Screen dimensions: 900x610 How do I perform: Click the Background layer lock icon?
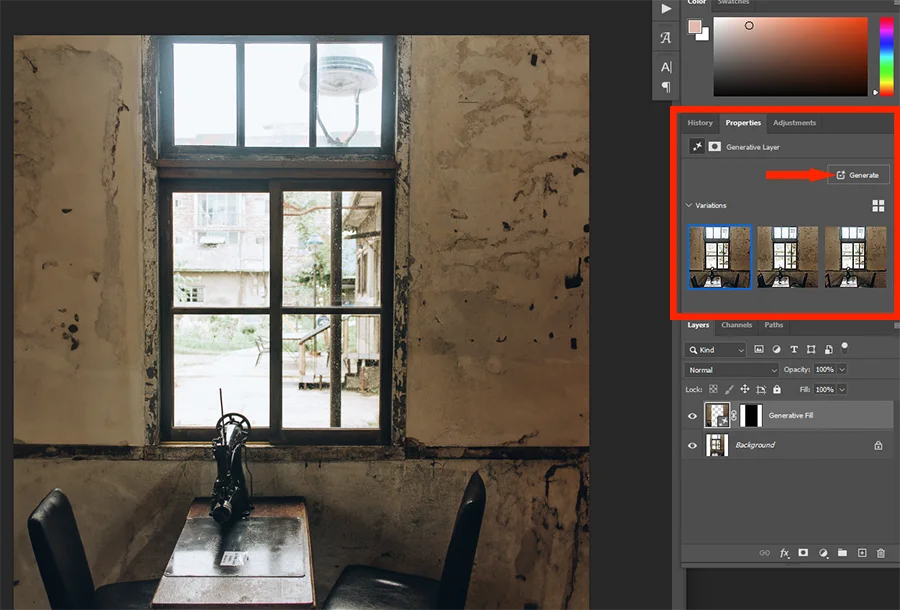coord(878,445)
